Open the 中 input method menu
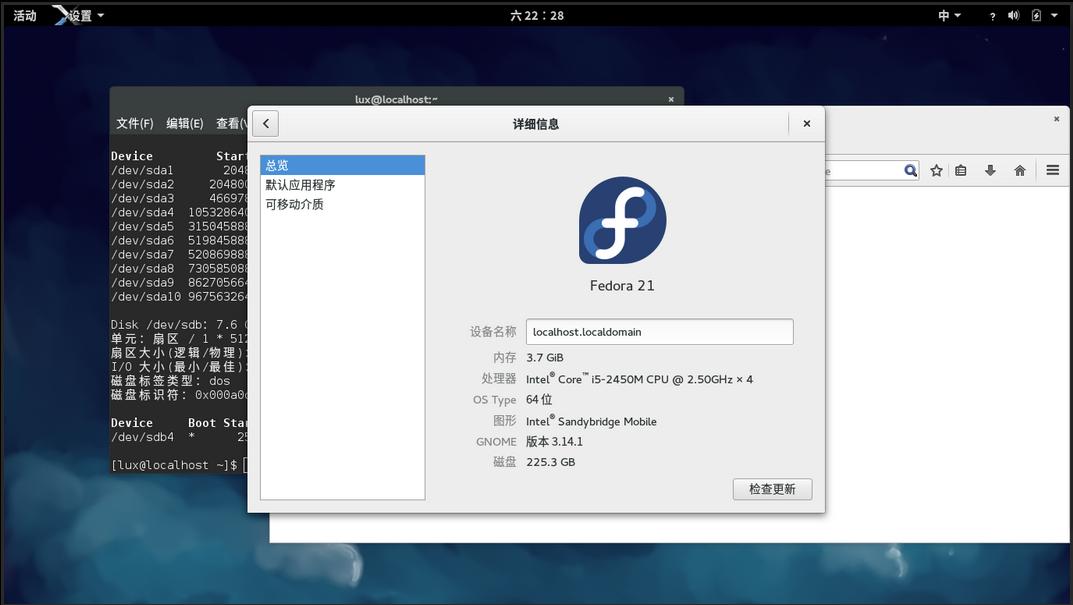 [x=949, y=15]
